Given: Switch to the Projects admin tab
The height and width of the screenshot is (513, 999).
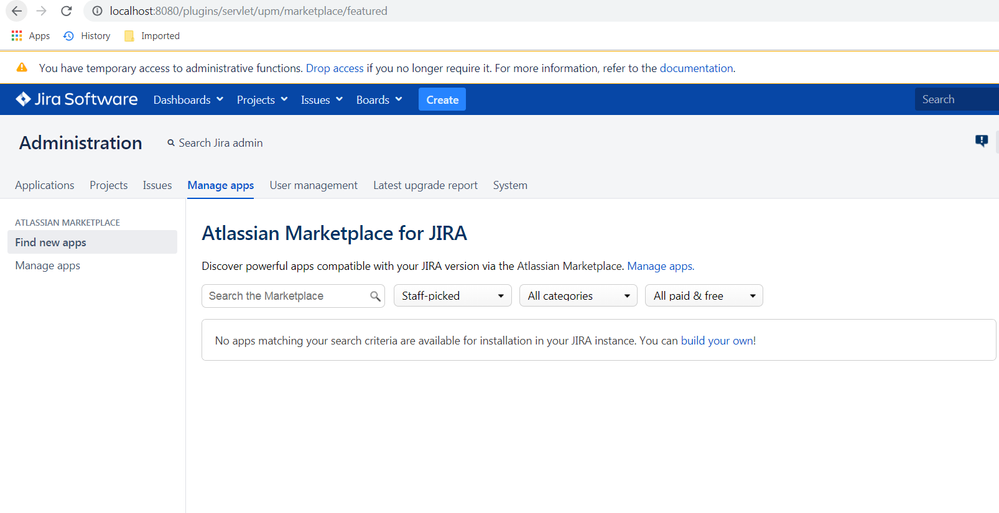Looking at the screenshot, I should 108,185.
